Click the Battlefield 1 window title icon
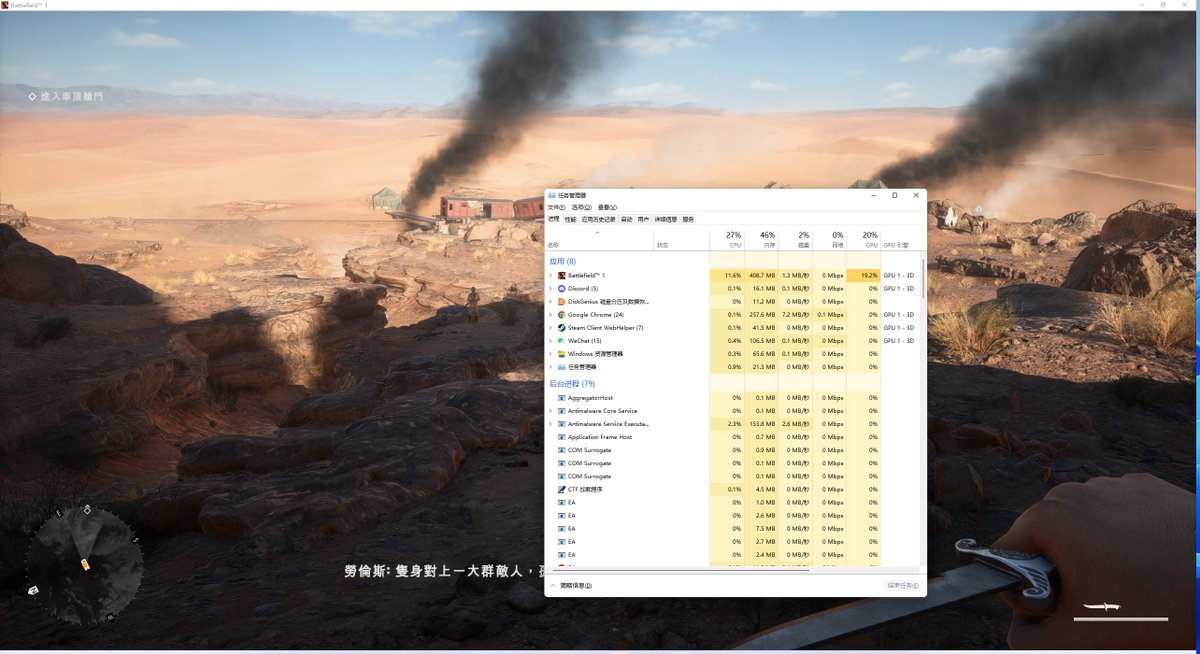The height and width of the screenshot is (654, 1200). click(x=5, y=5)
